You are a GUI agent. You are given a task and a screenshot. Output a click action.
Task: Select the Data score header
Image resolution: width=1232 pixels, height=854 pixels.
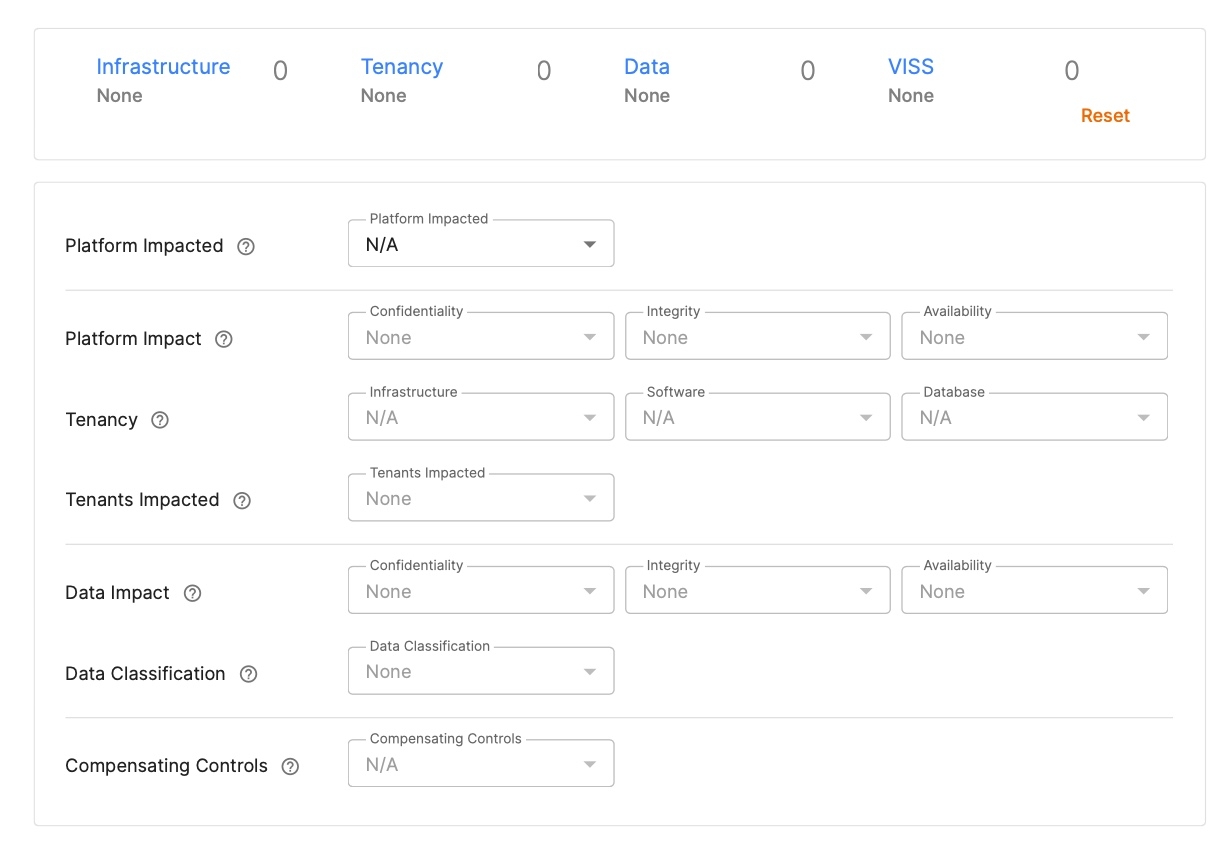pos(647,66)
